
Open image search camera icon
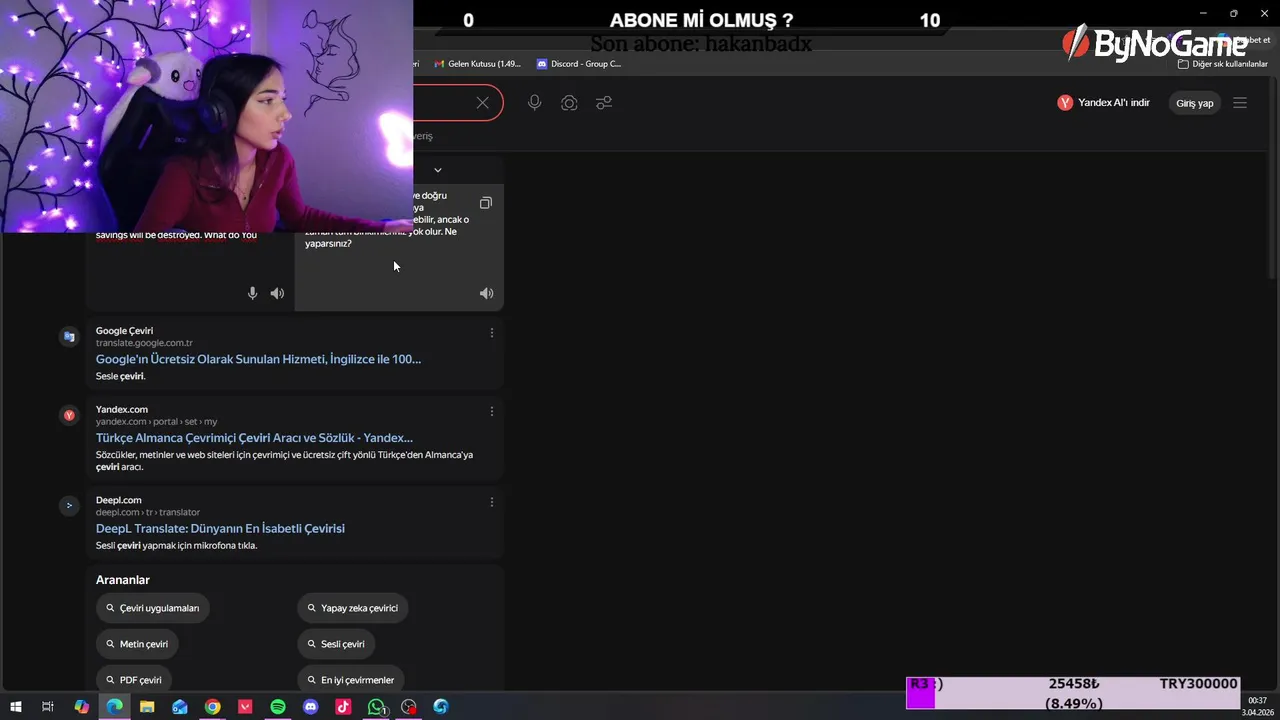[x=569, y=103]
